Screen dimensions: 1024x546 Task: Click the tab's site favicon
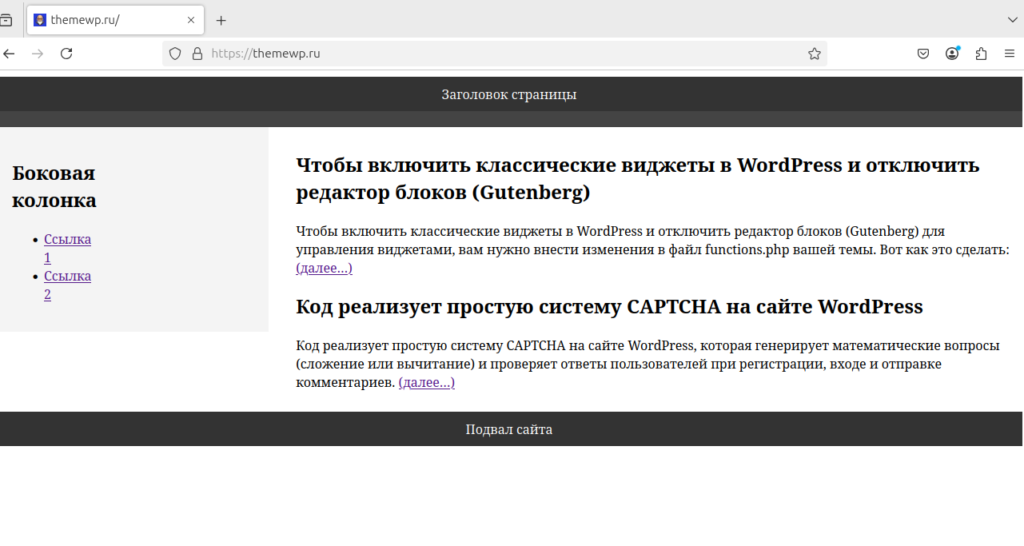pos(40,20)
